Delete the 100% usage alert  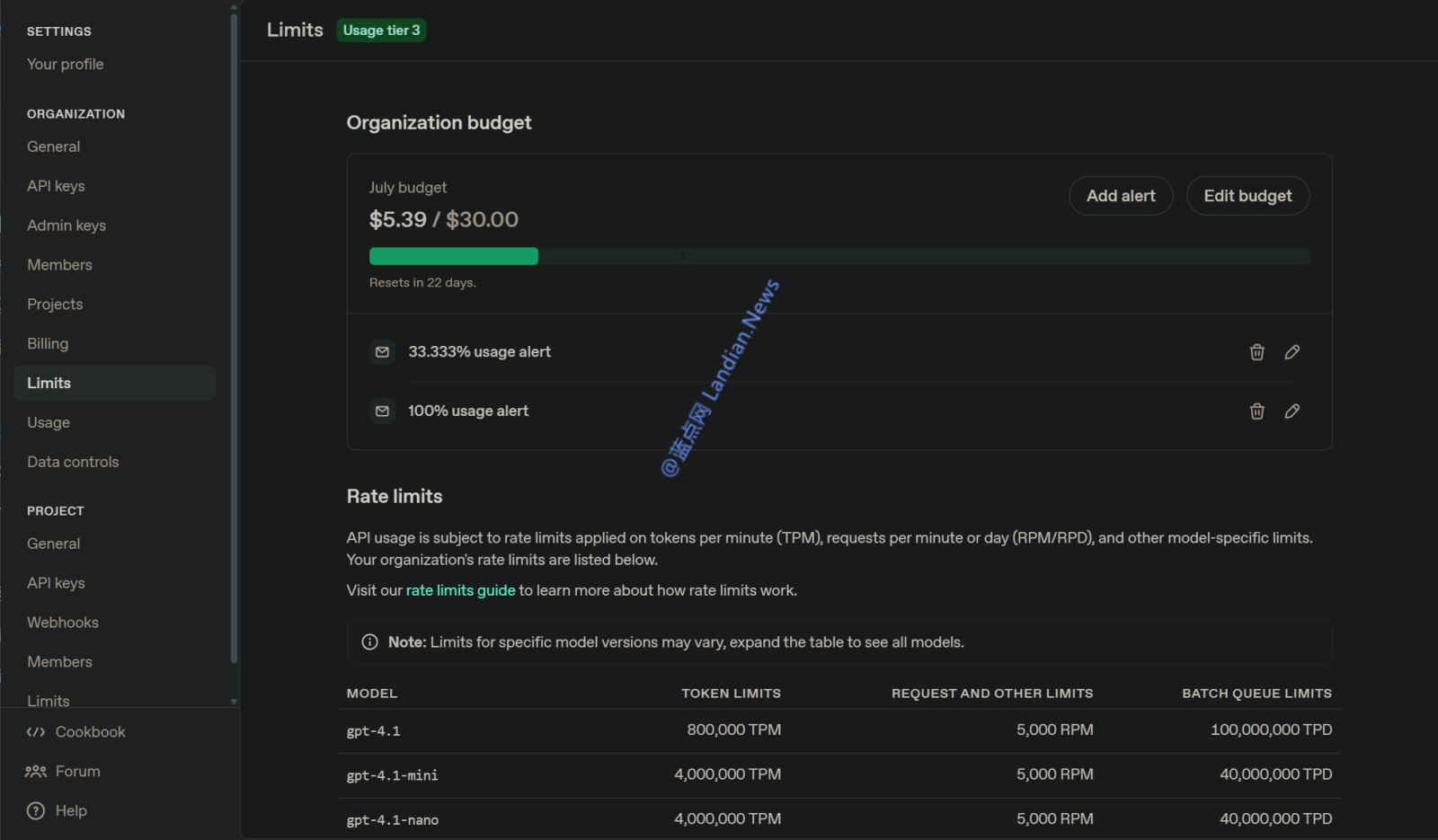click(x=1256, y=411)
